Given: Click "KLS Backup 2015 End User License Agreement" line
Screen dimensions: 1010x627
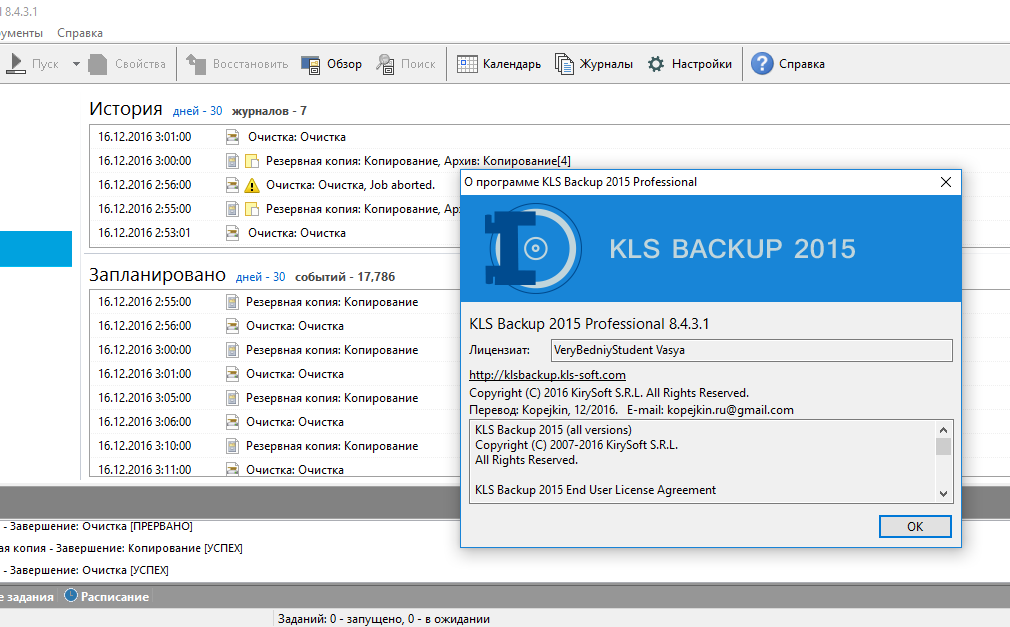Looking at the screenshot, I should [596, 490].
